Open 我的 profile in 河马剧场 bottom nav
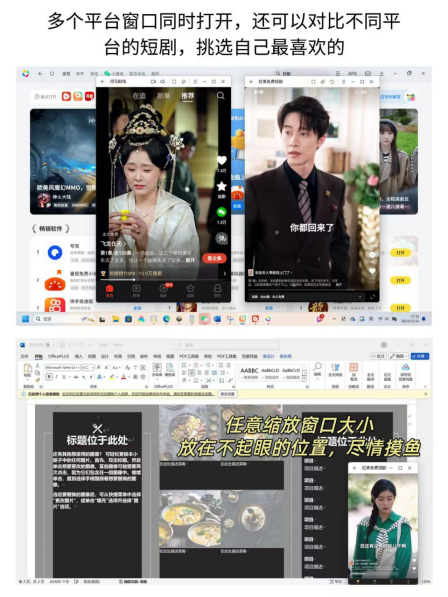The width and height of the screenshot is (448, 597). tap(217, 291)
